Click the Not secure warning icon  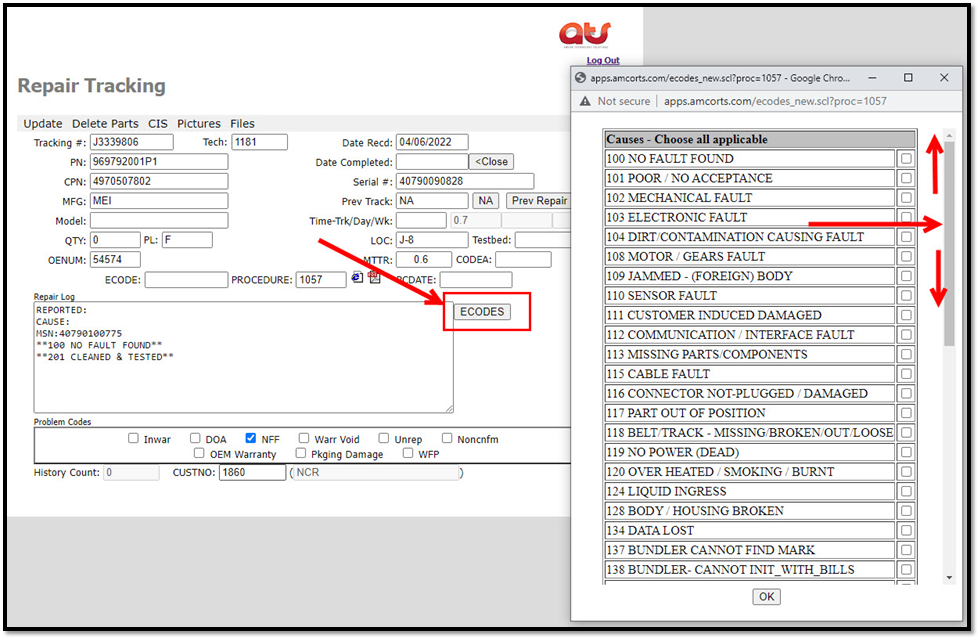tap(587, 101)
